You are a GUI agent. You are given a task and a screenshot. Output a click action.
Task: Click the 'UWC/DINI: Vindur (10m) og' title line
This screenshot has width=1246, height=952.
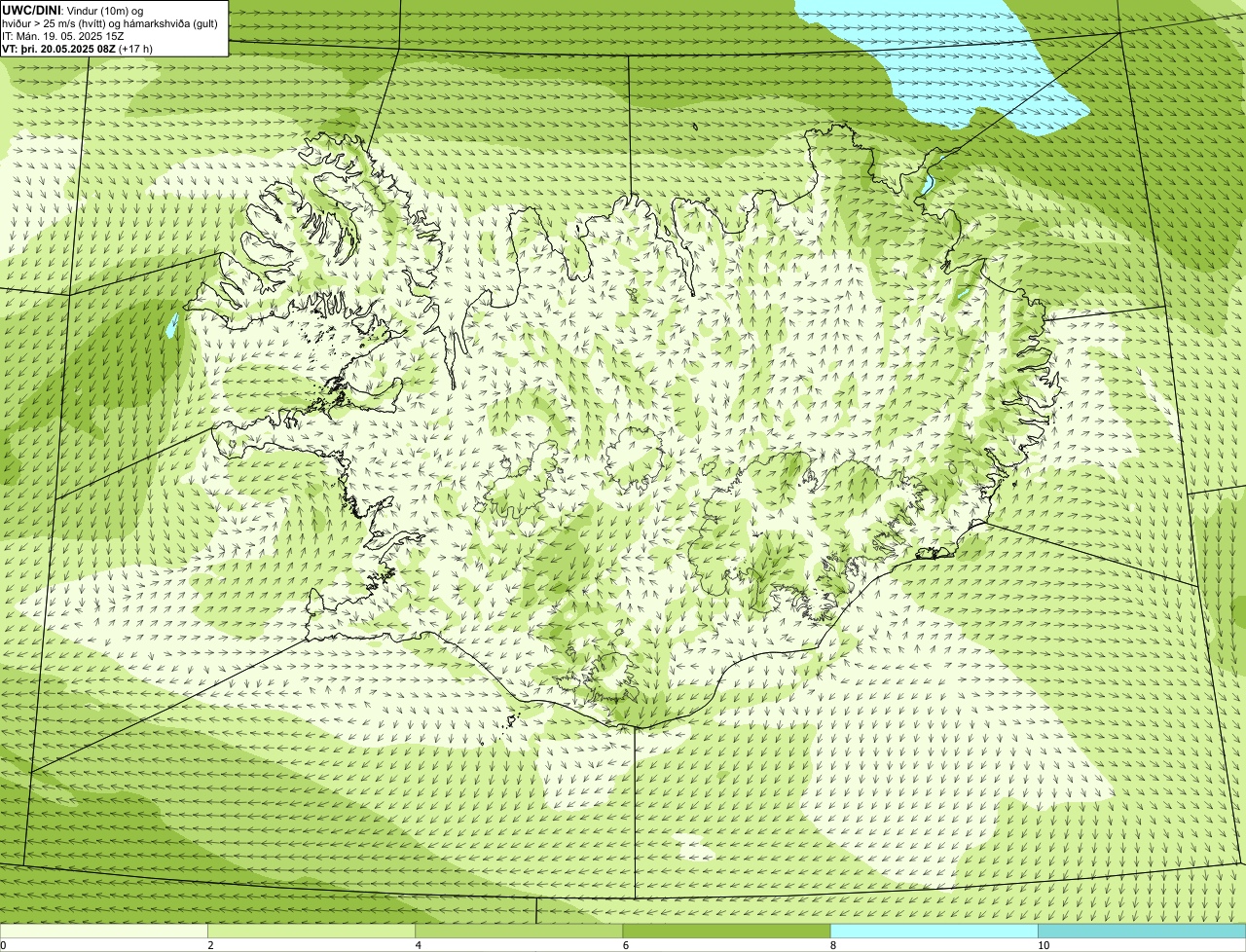73,10
